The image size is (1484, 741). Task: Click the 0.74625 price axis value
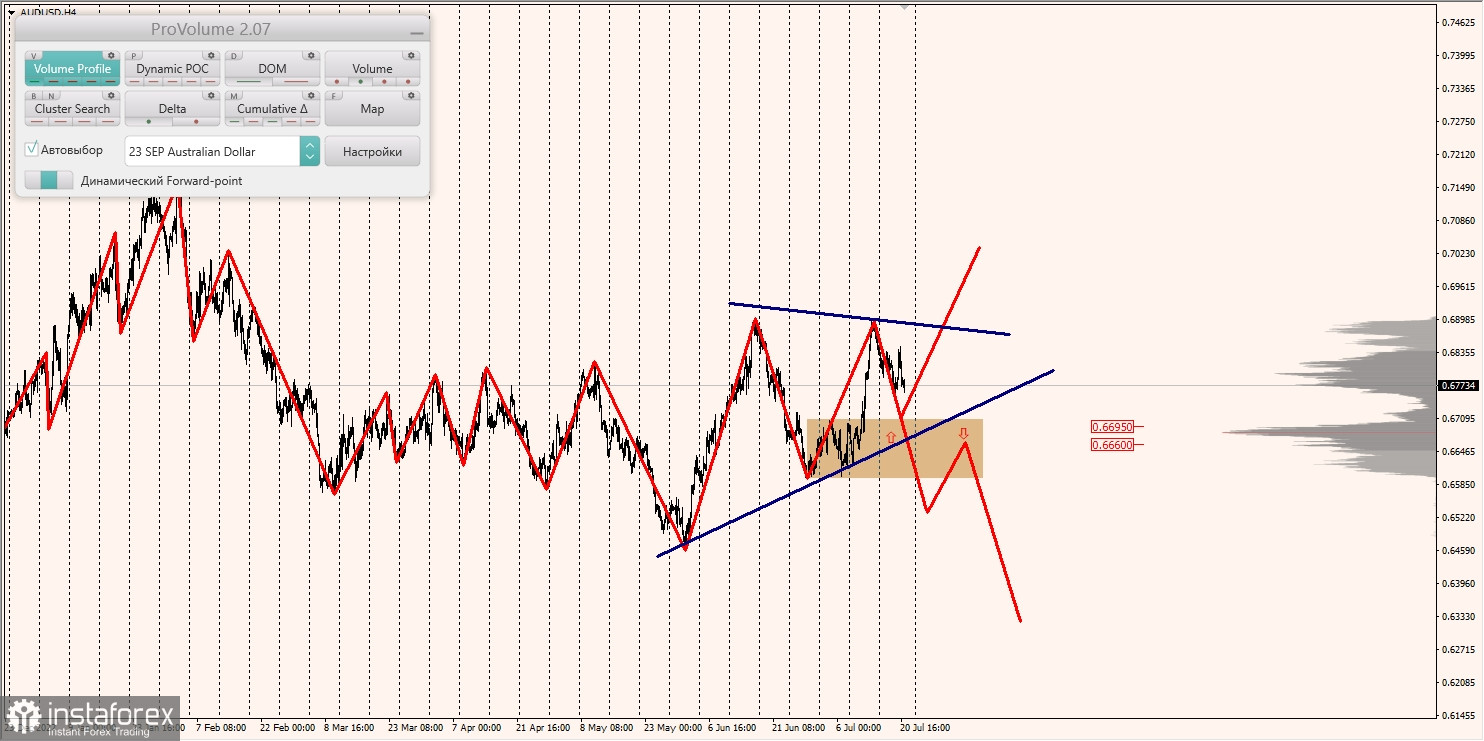click(x=1458, y=22)
